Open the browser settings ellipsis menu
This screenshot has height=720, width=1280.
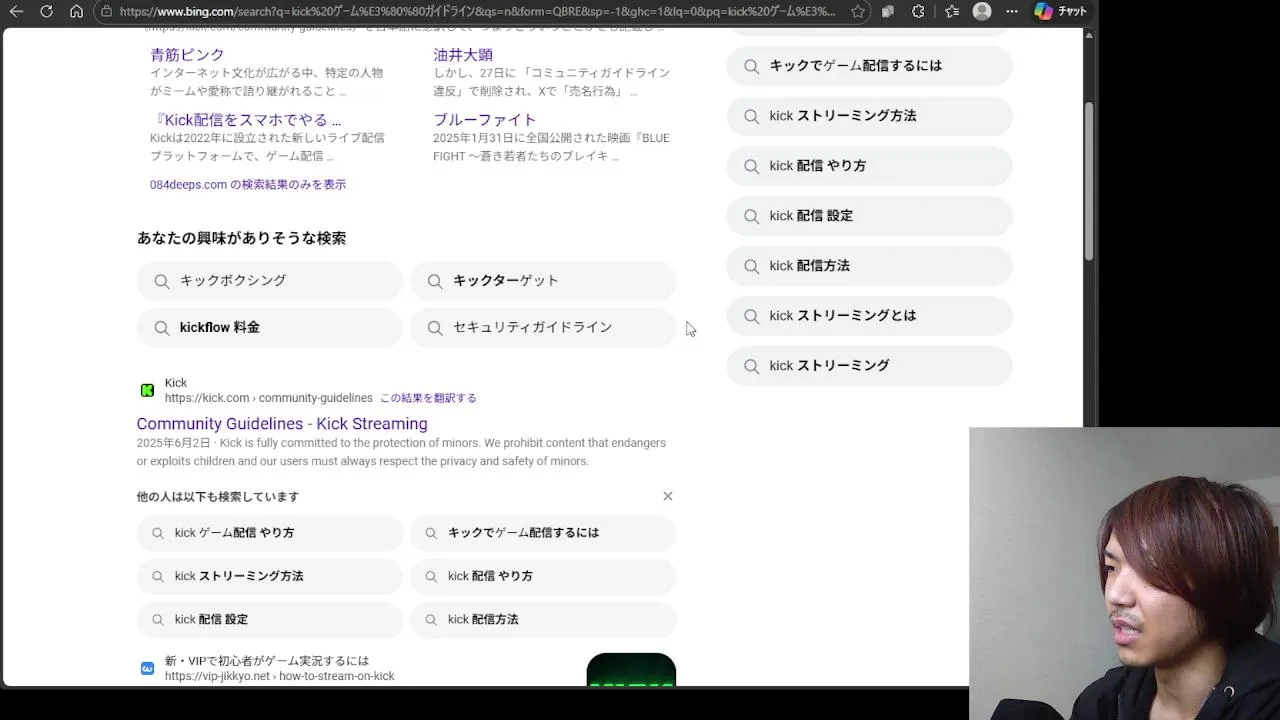1012,12
